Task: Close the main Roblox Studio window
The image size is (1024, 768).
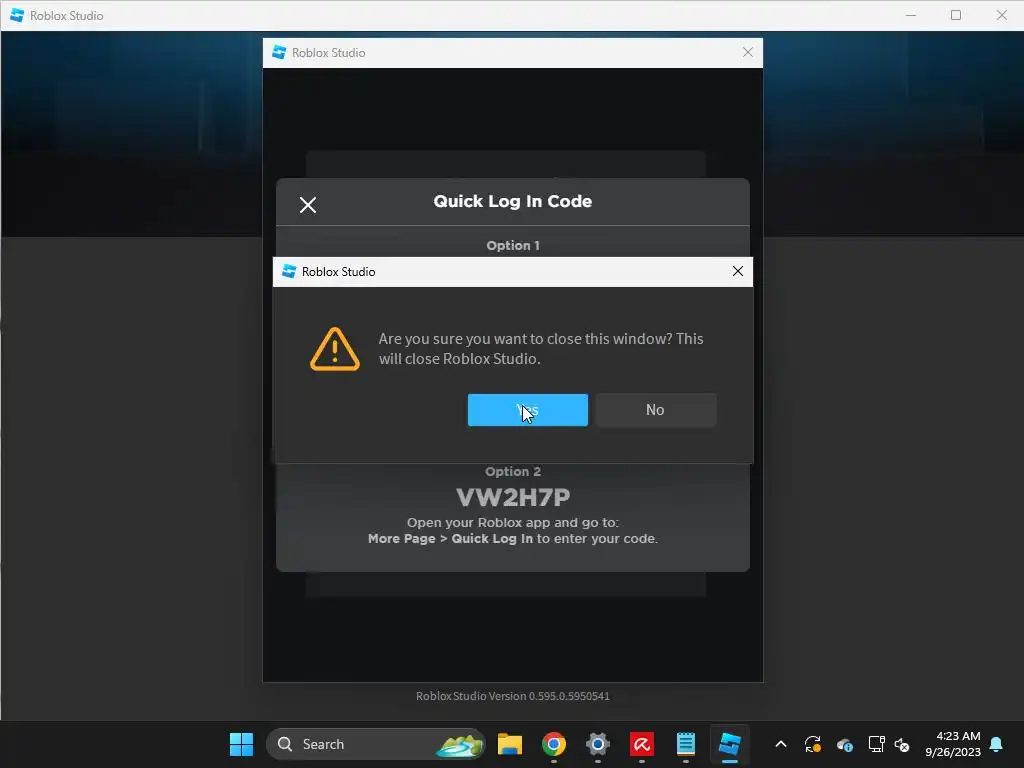Action: point(1002,15)
